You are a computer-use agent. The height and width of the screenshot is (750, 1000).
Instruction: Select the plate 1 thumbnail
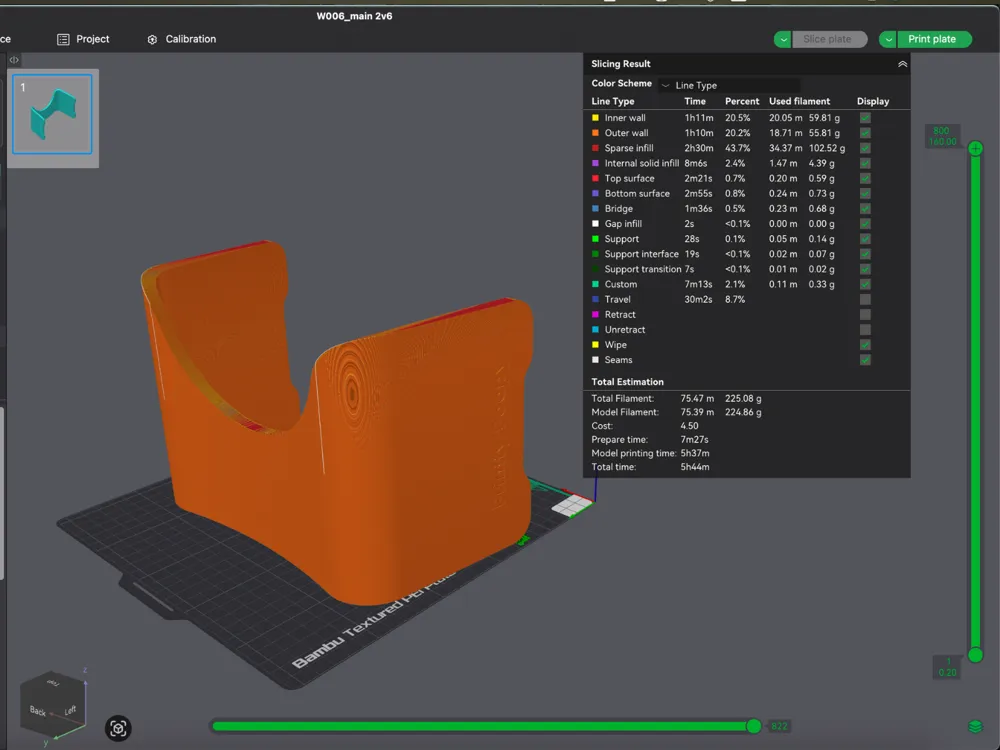pyautogui.click(x=54, y=115)
